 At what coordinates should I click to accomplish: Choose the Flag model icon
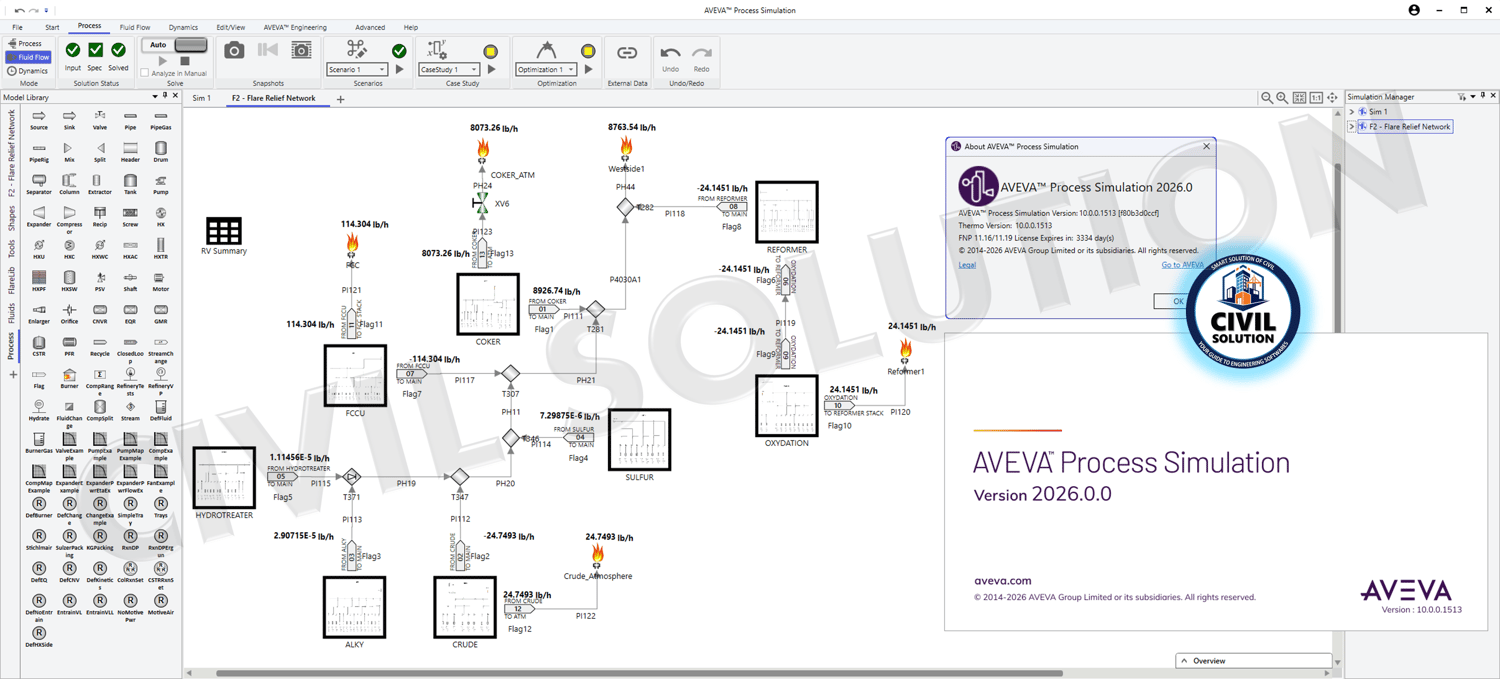pos(39,374)
